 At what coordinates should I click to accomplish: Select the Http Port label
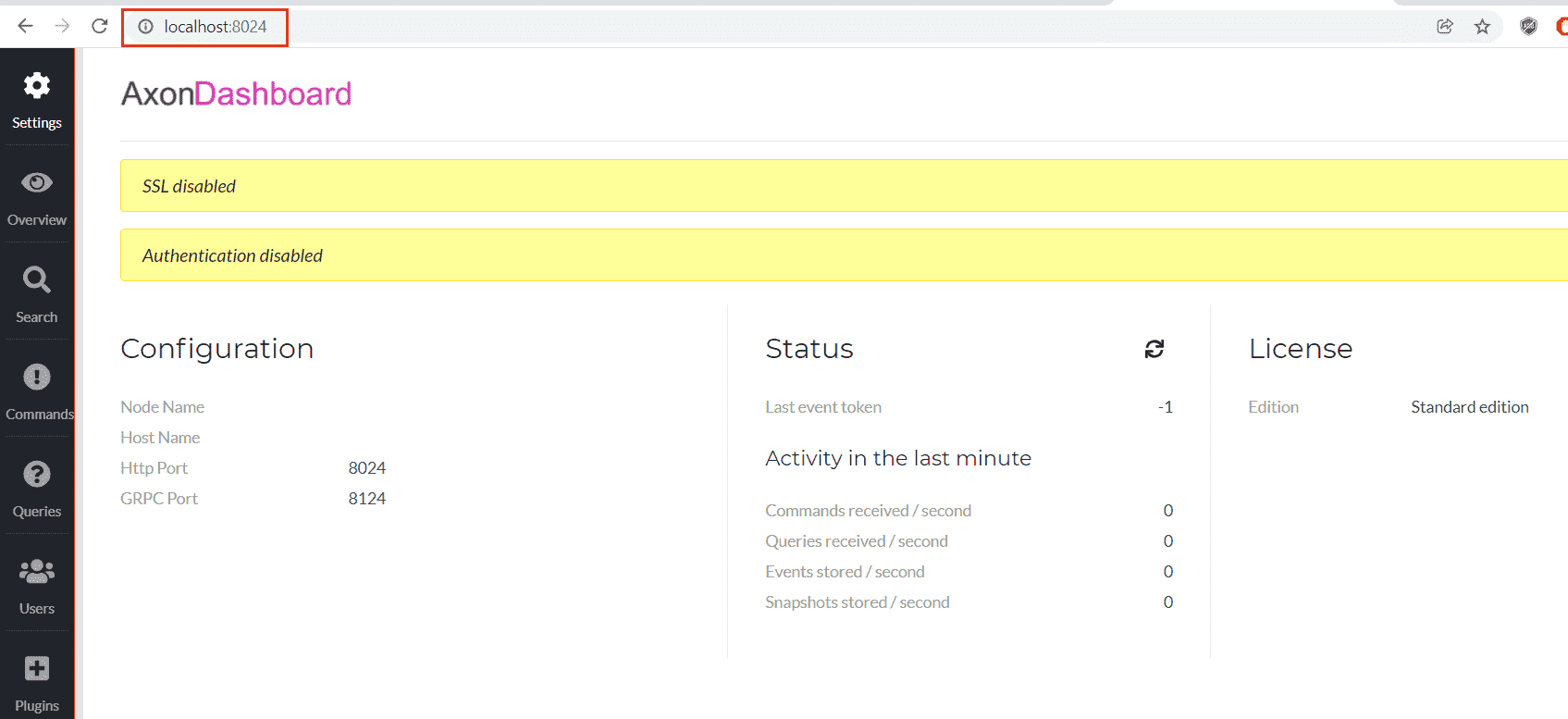coord(154,468)
